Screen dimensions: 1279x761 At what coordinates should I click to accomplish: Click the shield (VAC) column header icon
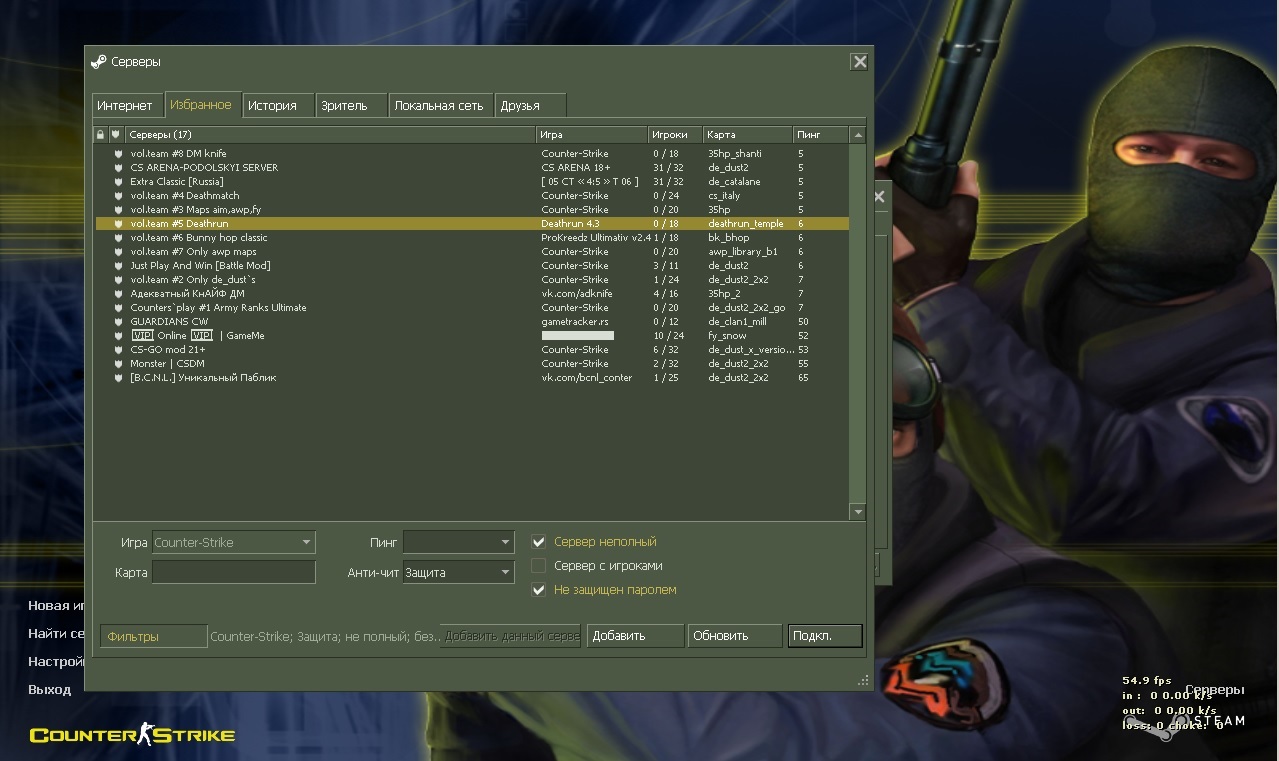click(115, 134)
